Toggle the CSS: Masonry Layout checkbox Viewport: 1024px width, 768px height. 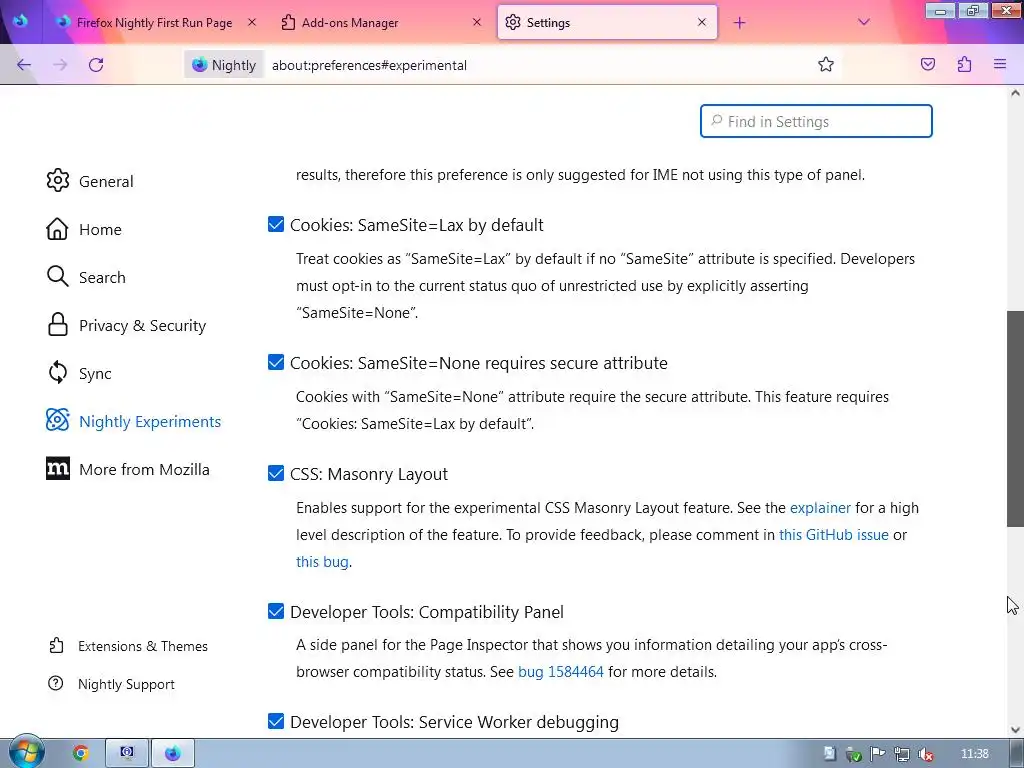click(x=276, y=473)
